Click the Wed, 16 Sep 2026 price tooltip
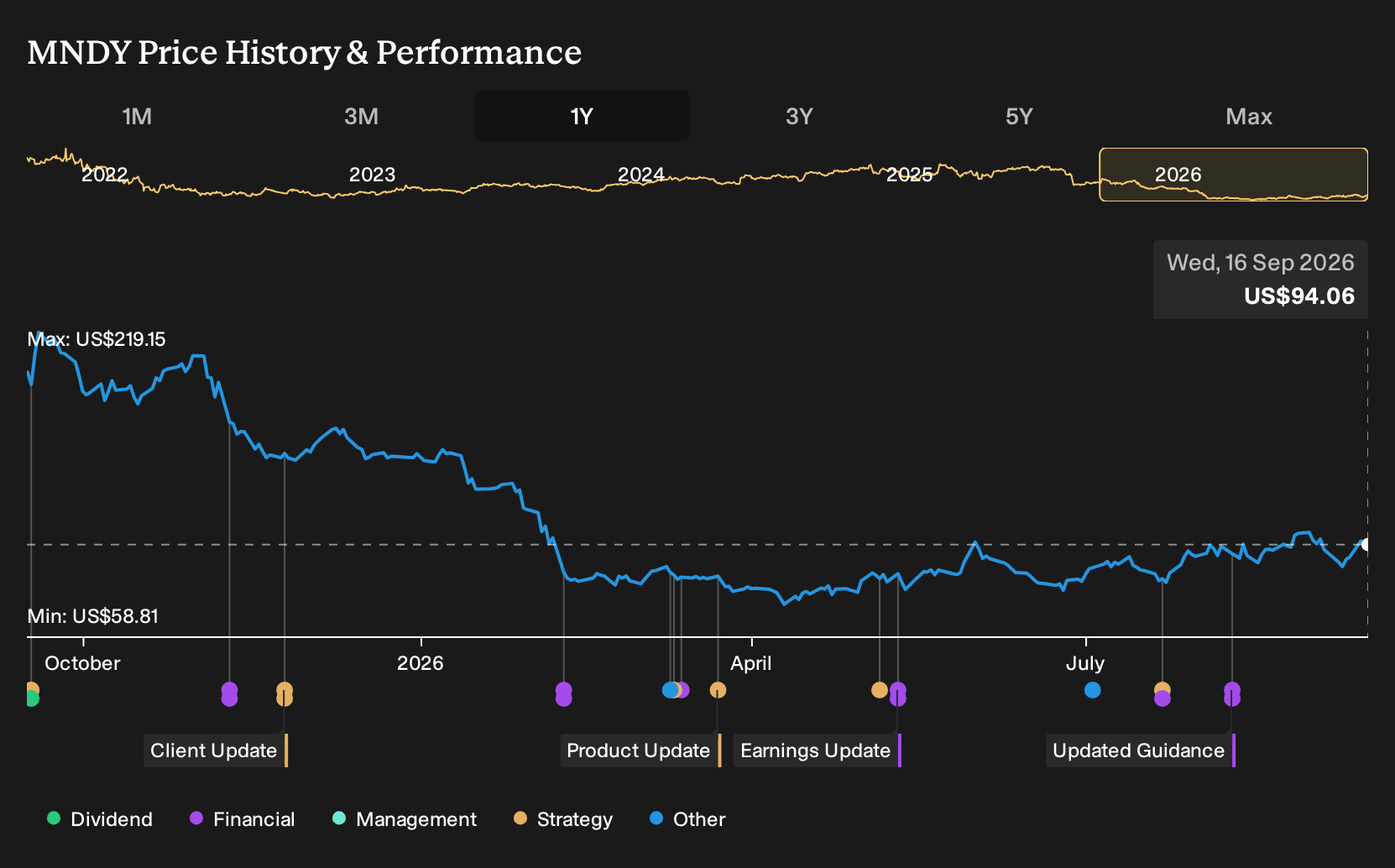This screenshot has width=1395, height=868. point(1261,280)
